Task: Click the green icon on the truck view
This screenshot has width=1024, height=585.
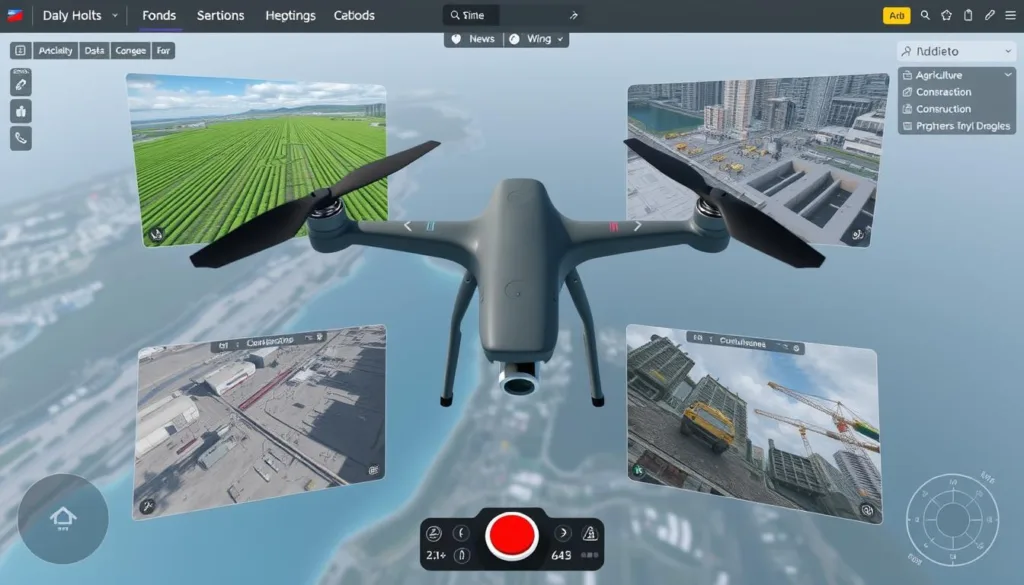Action: pyautogui.click(x=638, y=470)
